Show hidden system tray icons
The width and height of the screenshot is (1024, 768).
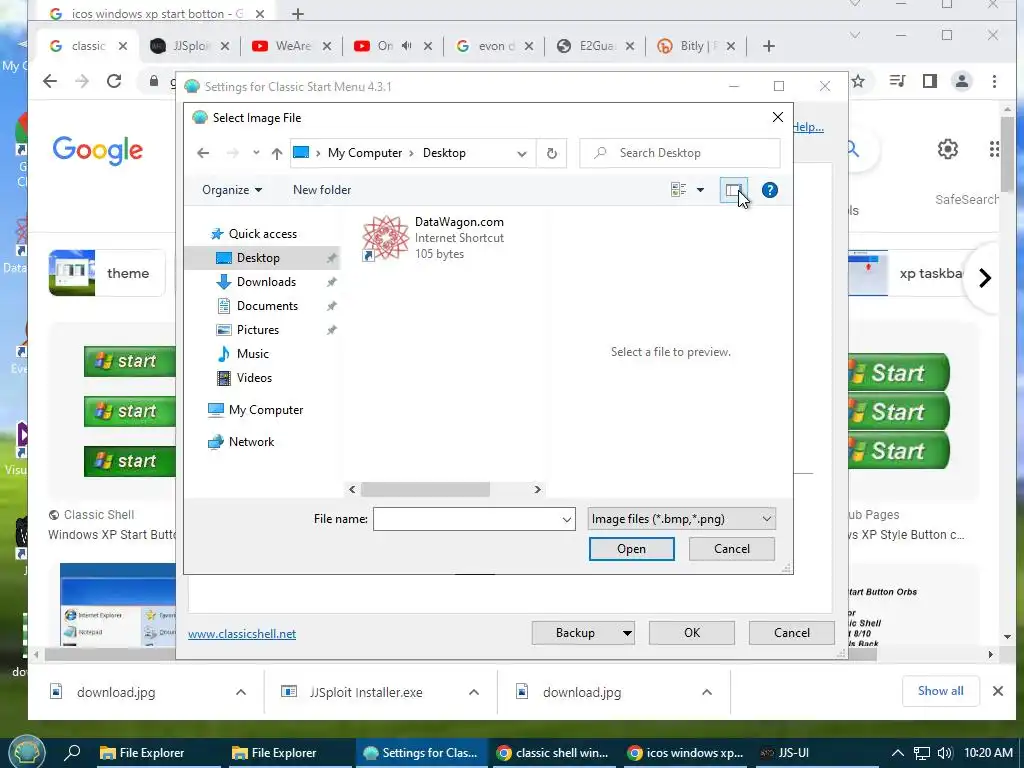click(x=898, y=753)
